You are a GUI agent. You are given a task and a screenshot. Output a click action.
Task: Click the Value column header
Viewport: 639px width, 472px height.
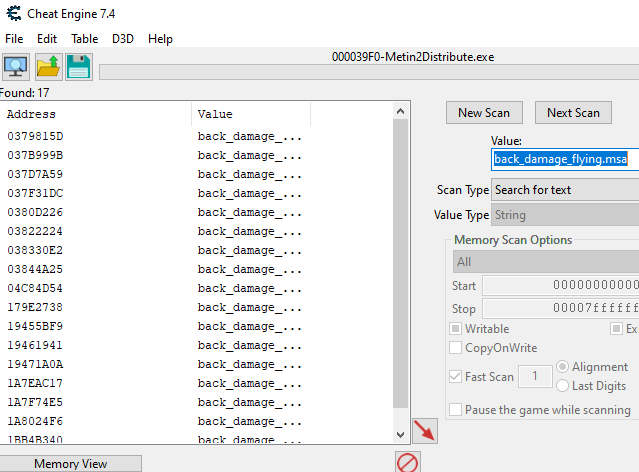click(x=251, y=114)
